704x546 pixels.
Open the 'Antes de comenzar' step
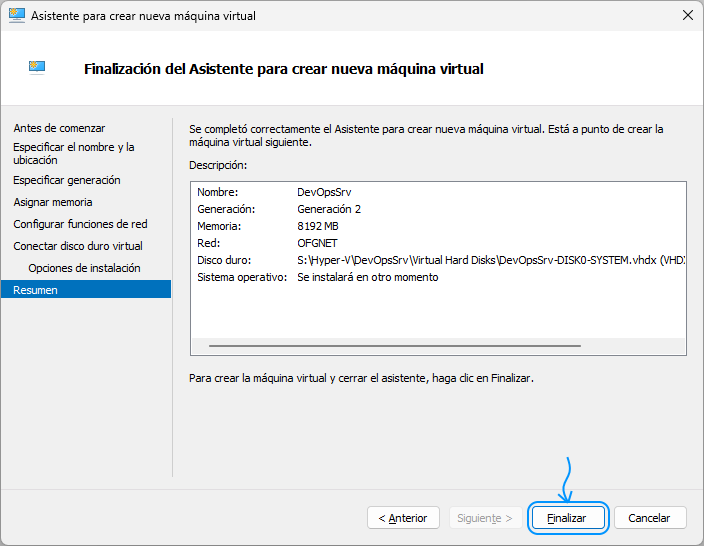pos(59,128)
